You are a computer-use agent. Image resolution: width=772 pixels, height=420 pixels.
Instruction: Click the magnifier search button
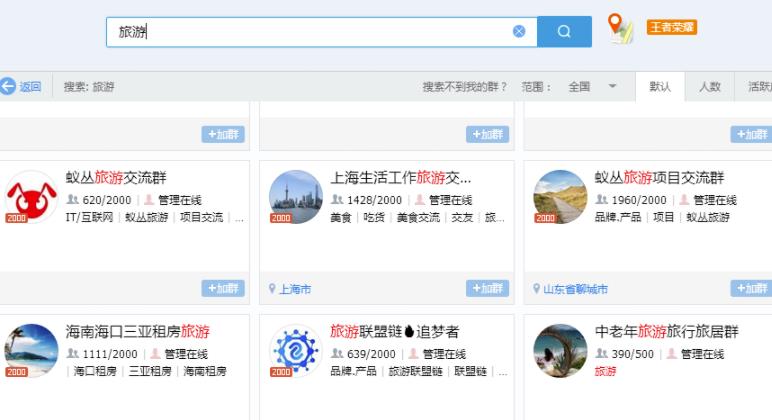point(564,31)
